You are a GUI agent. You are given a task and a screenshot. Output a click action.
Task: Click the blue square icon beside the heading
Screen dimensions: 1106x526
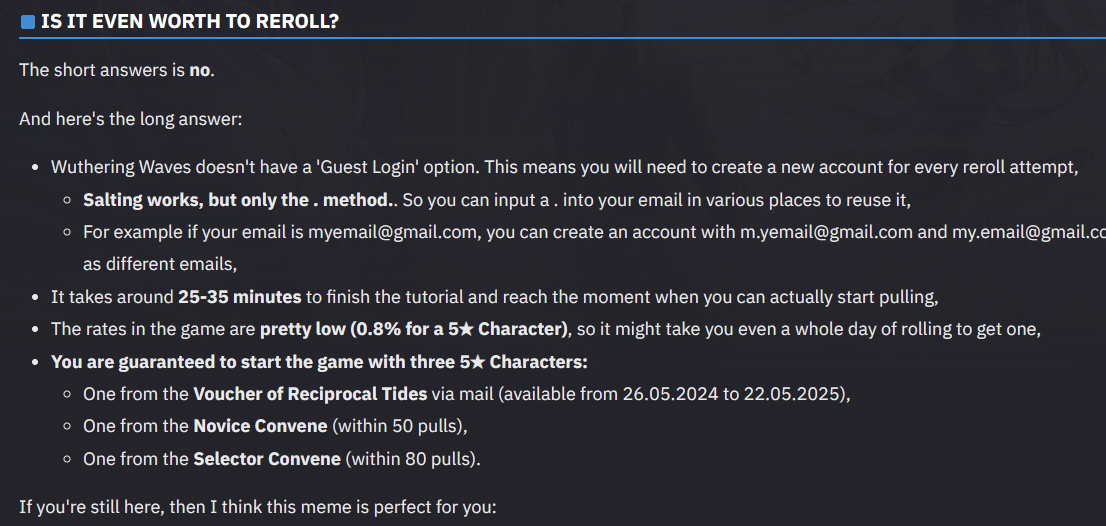pos(28,22)
